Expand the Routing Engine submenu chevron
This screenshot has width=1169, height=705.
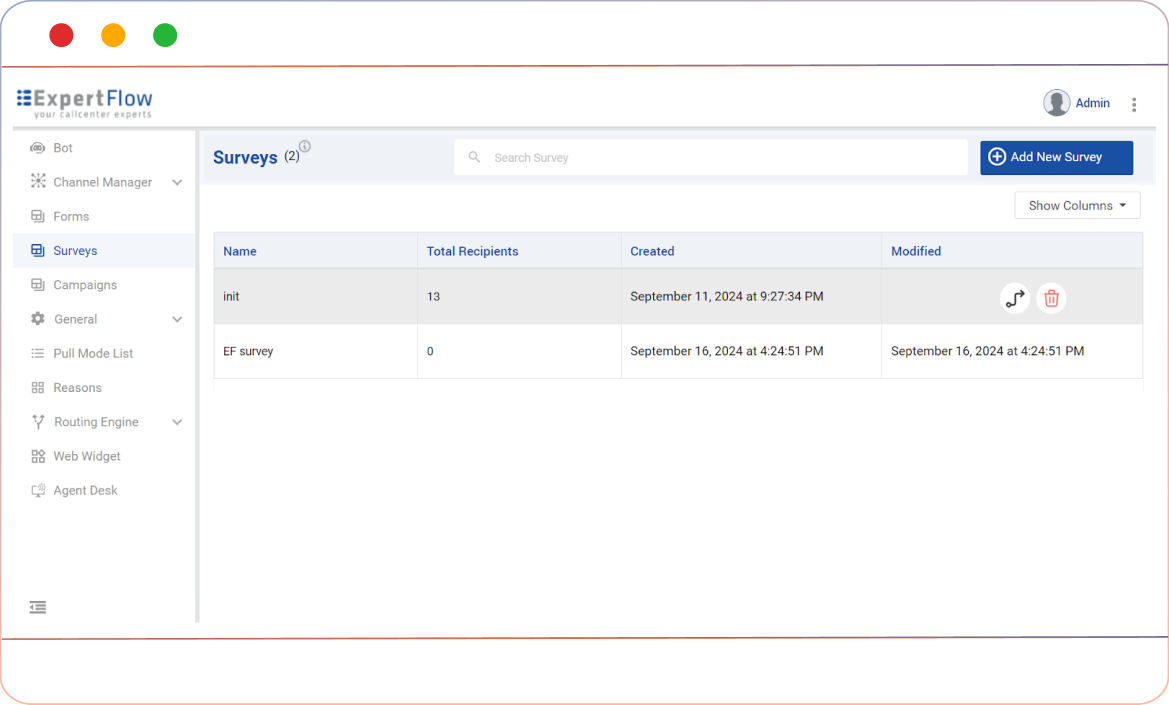[x=177, y=422]
